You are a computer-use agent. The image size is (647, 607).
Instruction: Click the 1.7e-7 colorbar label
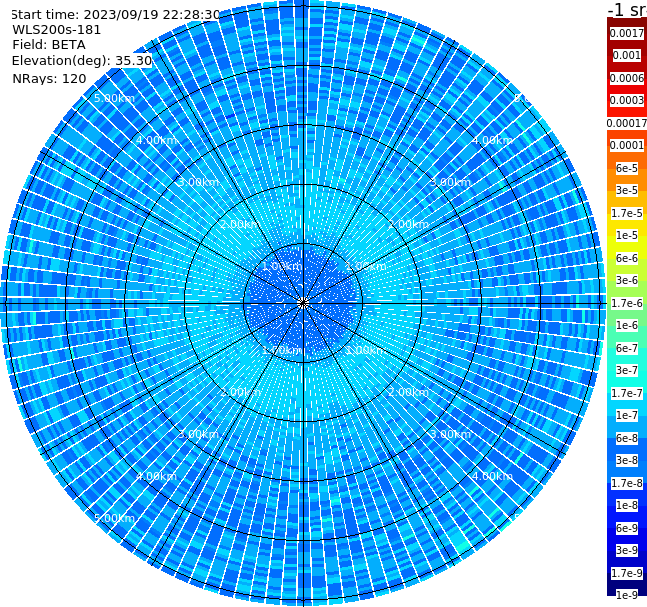(627, 393)
